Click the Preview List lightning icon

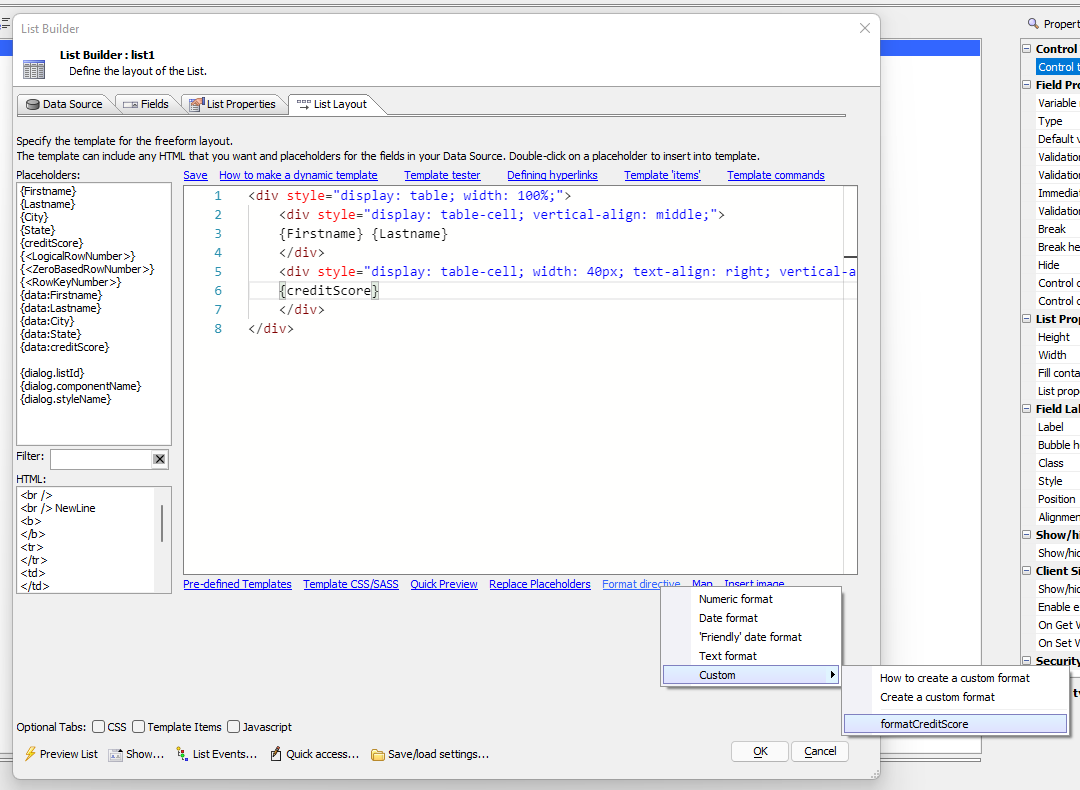click(30, 753)
